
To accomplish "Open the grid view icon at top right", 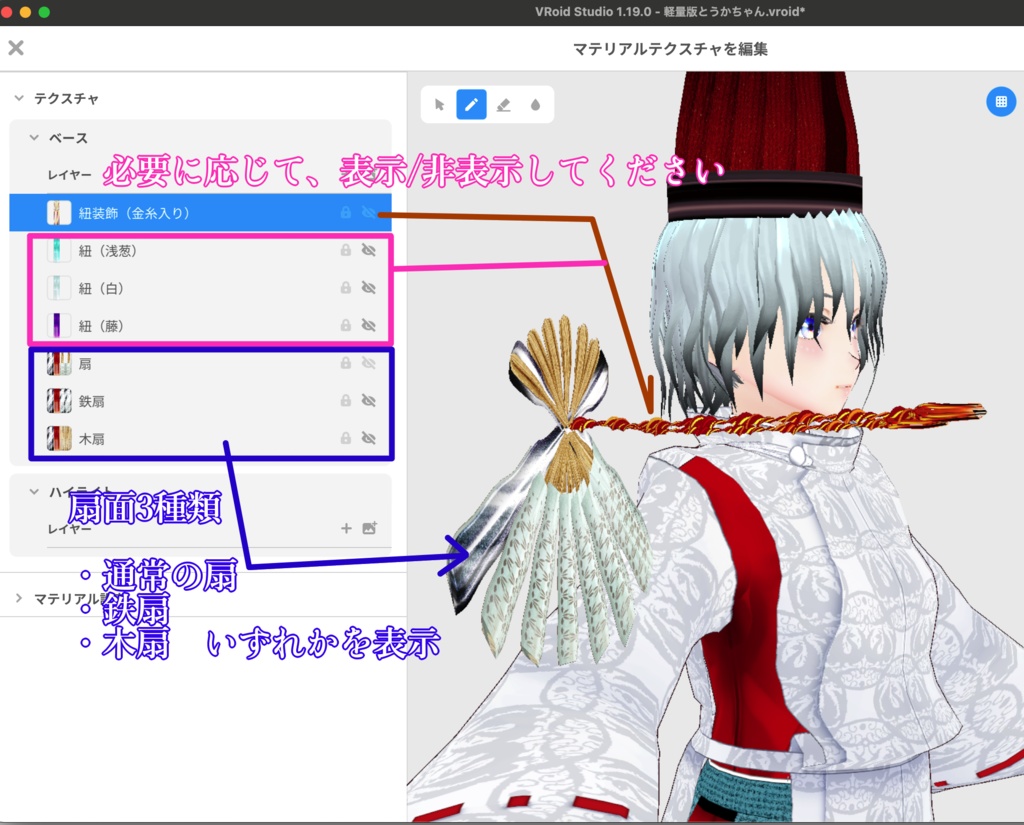I will (1001, 101).
